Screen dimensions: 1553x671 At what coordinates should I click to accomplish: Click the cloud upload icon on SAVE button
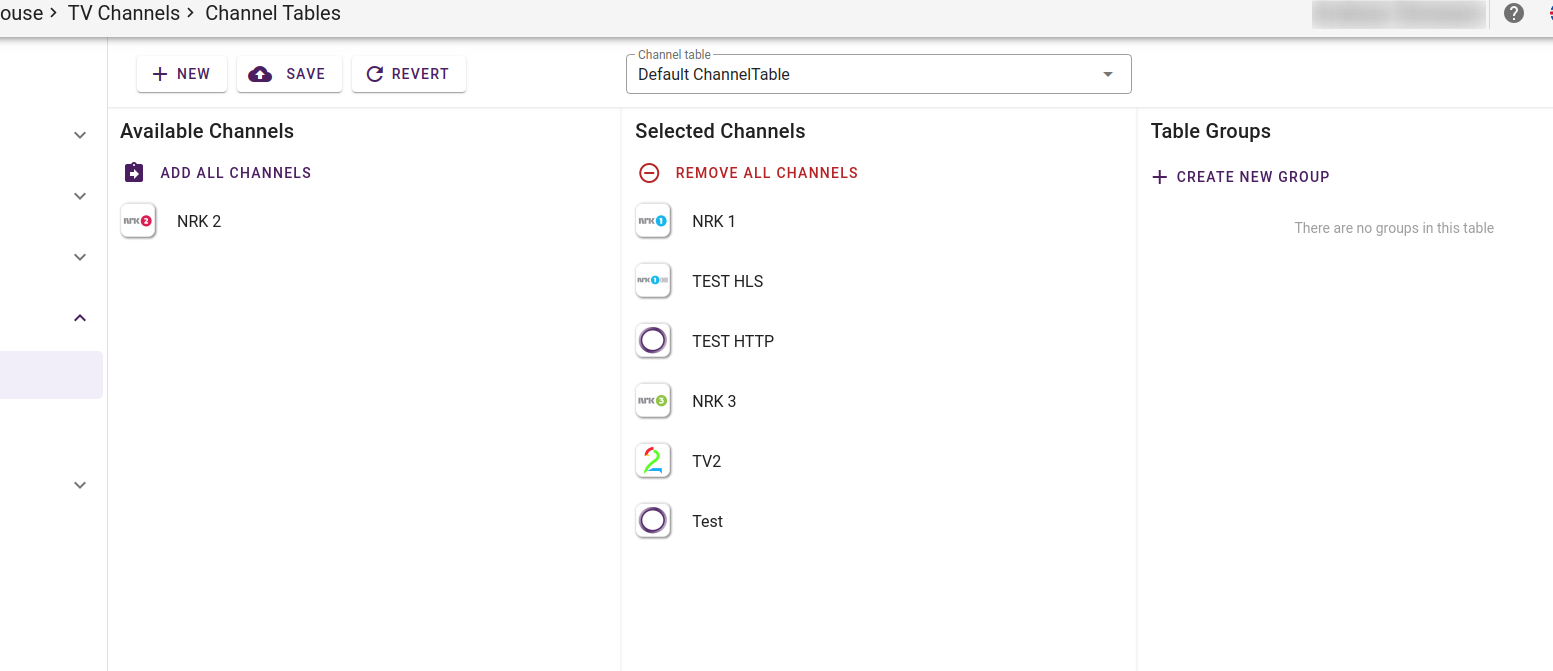point(260,73)
